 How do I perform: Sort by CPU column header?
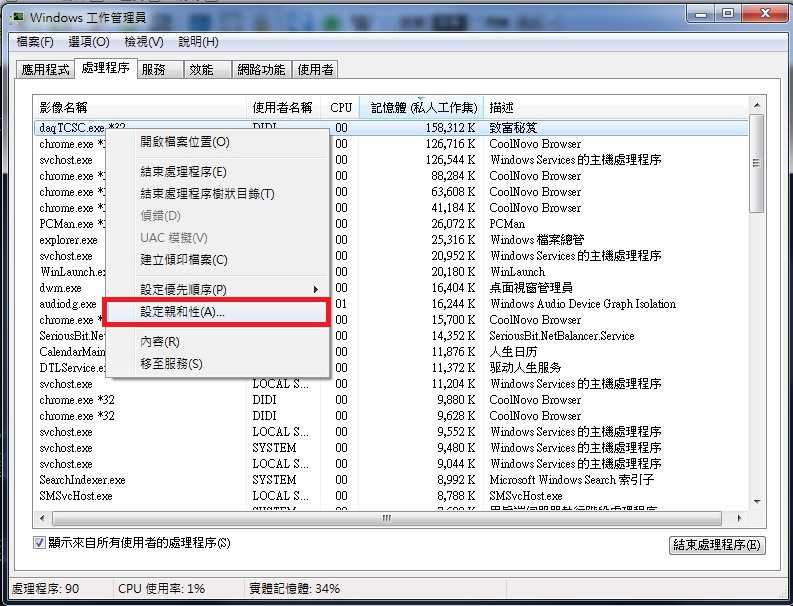pyautogui.click(x=340, y=107)
